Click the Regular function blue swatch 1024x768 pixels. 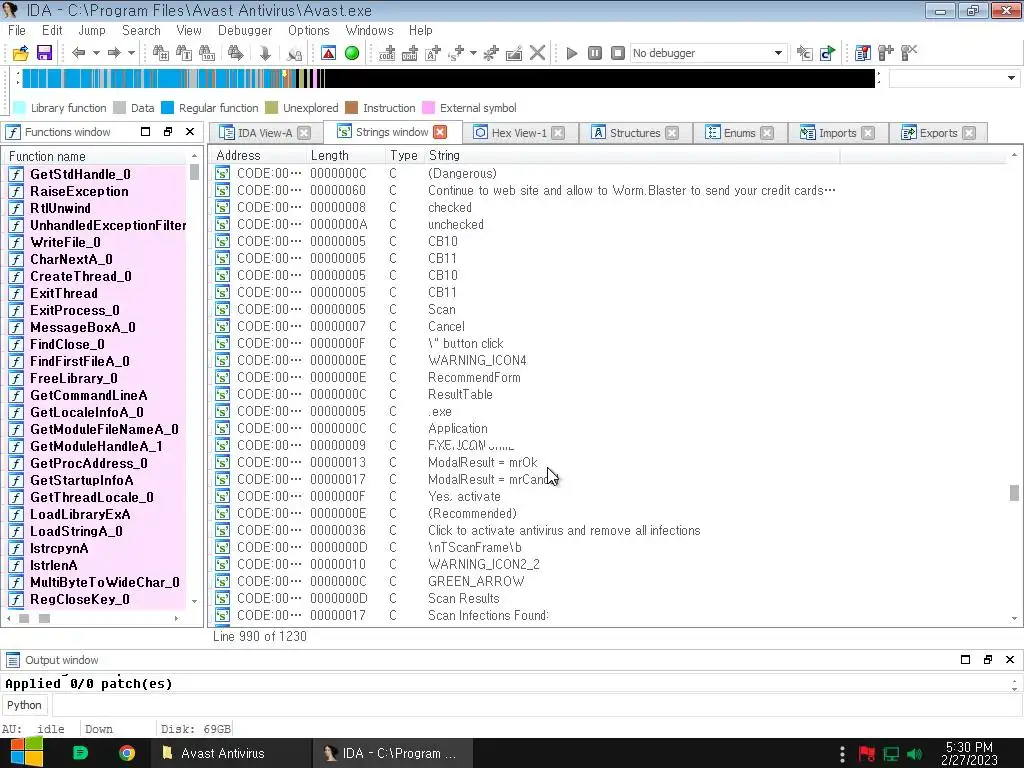[168, 108]
